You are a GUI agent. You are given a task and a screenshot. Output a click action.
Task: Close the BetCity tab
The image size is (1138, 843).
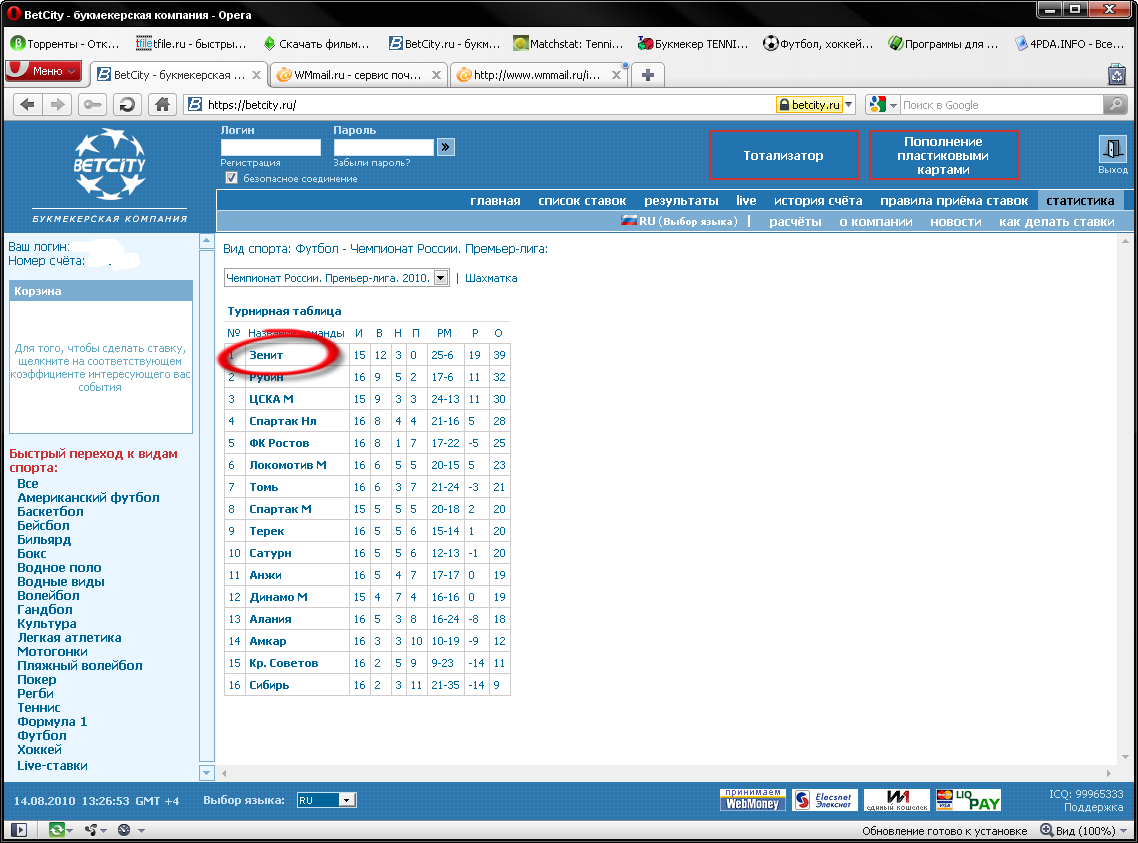256,75
